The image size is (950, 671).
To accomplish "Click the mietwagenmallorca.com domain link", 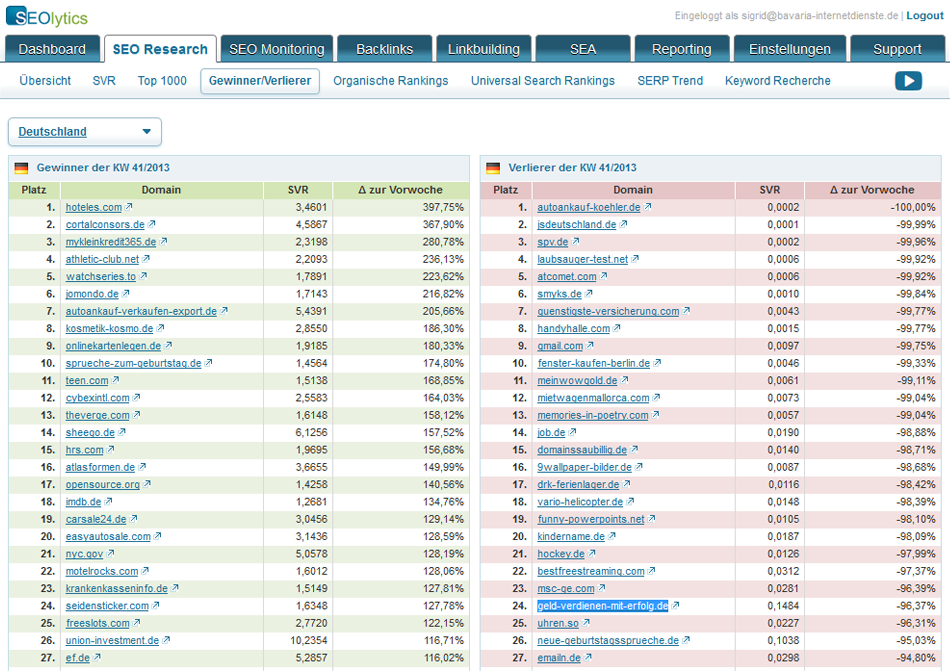I will pyautogui.click(x=593, y=398).
